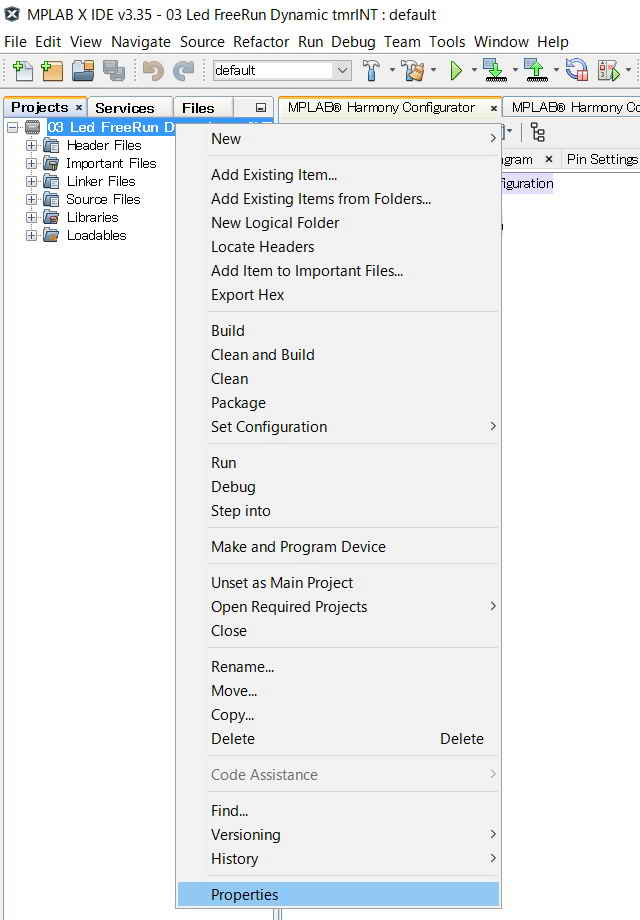Click the Undo toolbar icon
This screenshot has height=920, width=640.
click(152, 71)
